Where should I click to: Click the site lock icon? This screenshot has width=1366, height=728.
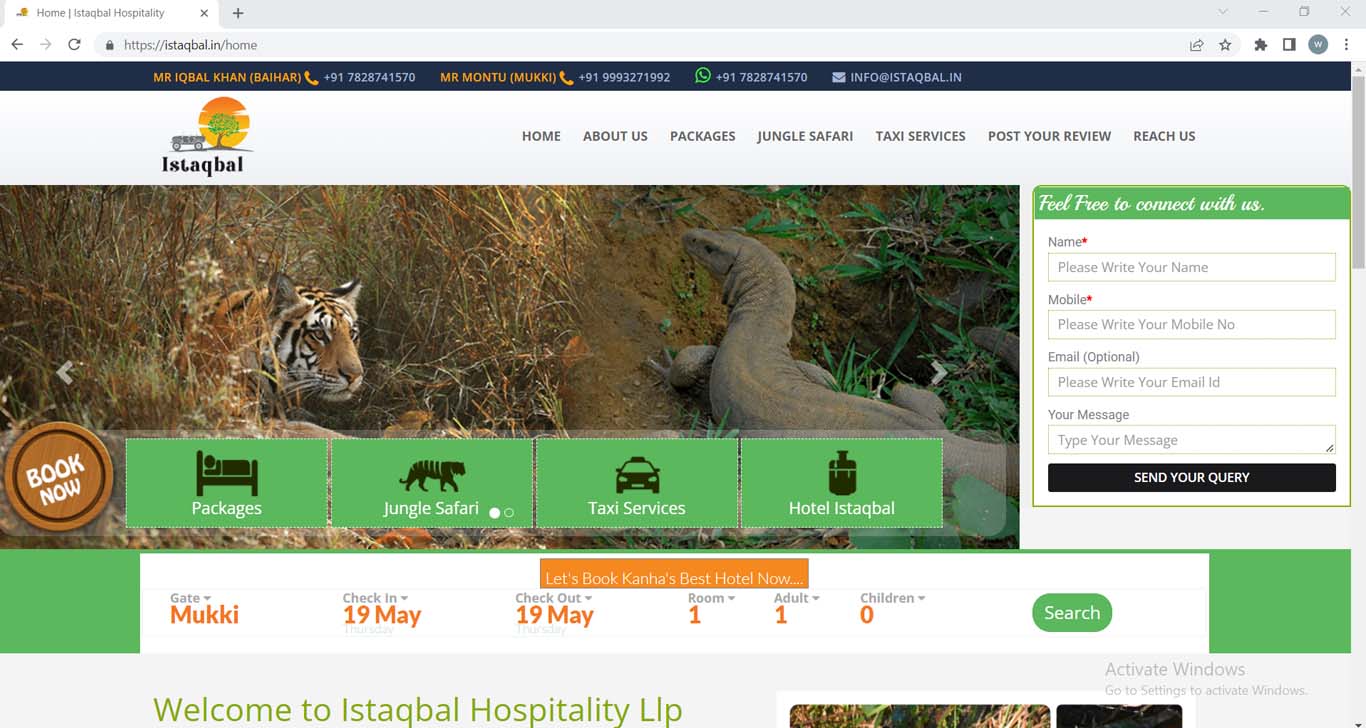pyautogui.click(x=109, y=45)
